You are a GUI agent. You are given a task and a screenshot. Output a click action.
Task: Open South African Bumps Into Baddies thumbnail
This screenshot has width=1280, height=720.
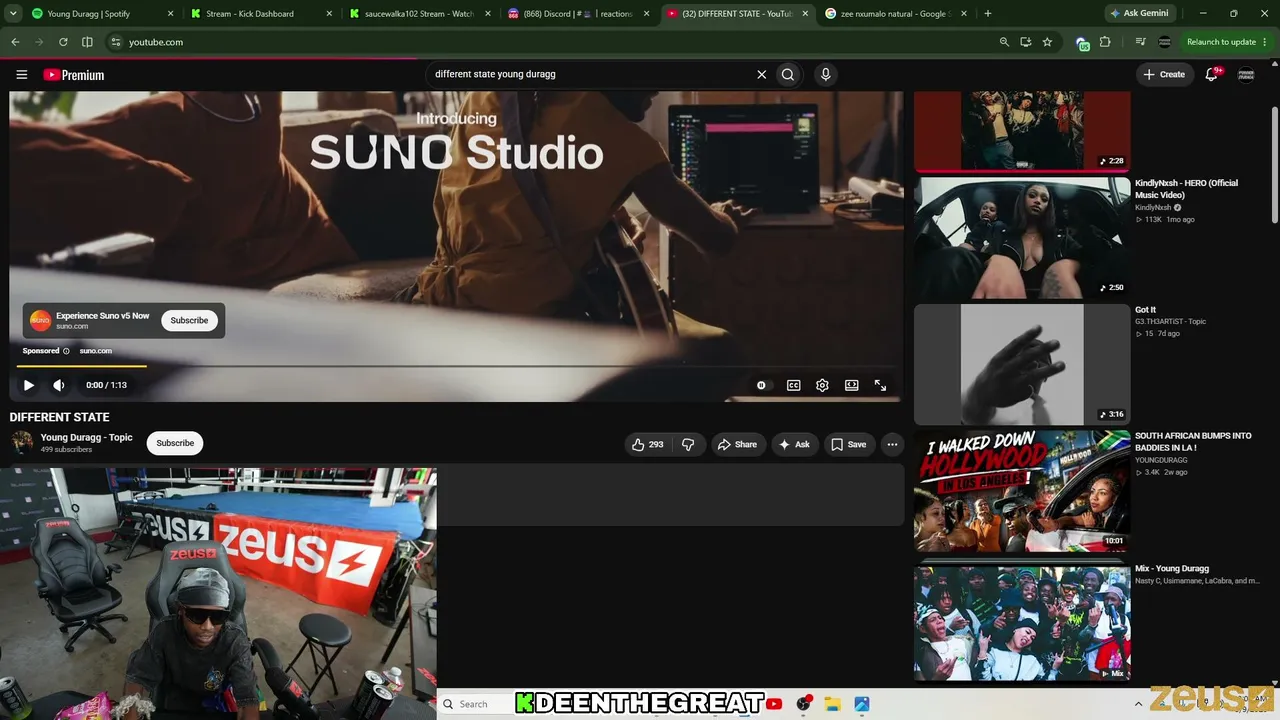pos(1022,491)
